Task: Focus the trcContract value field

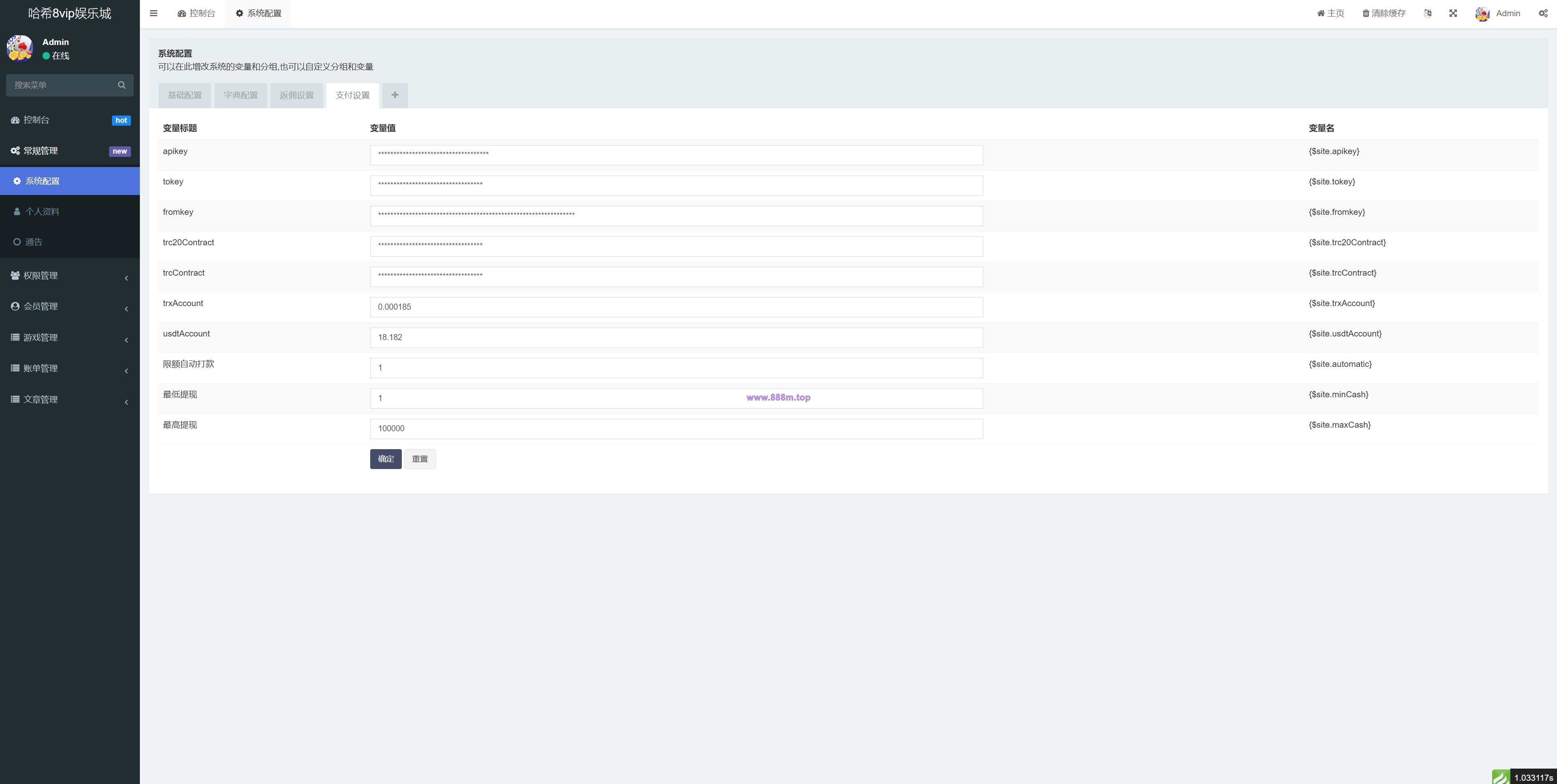Action: 676,277
